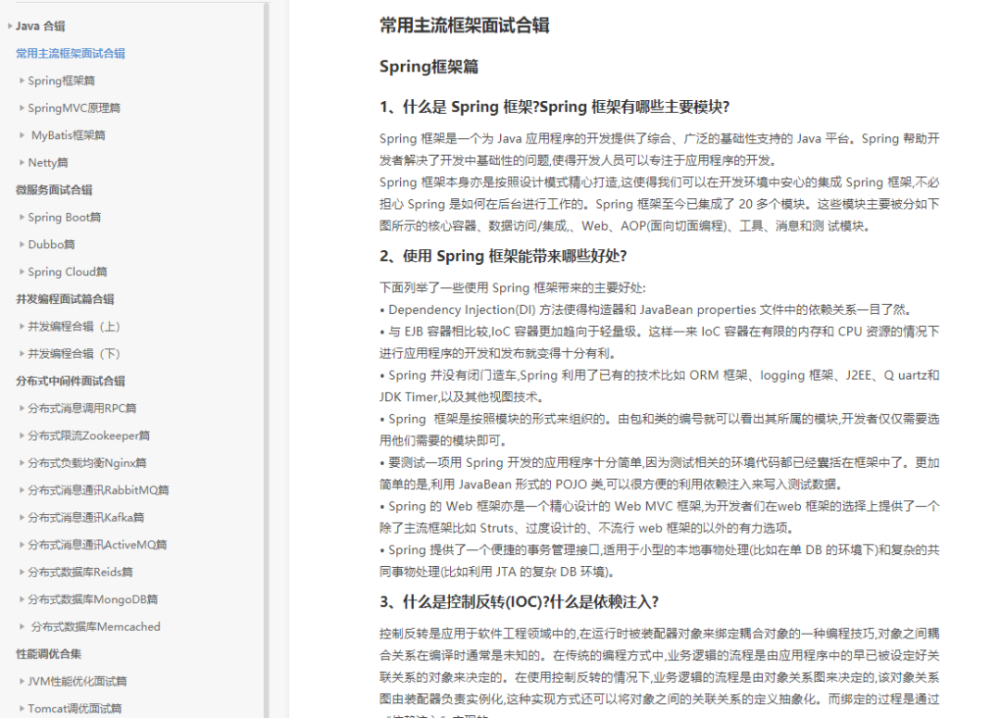Expand the Dubbo篇 disclosure triangle
Screen dimensions: 1000x718
coord(22,244)
